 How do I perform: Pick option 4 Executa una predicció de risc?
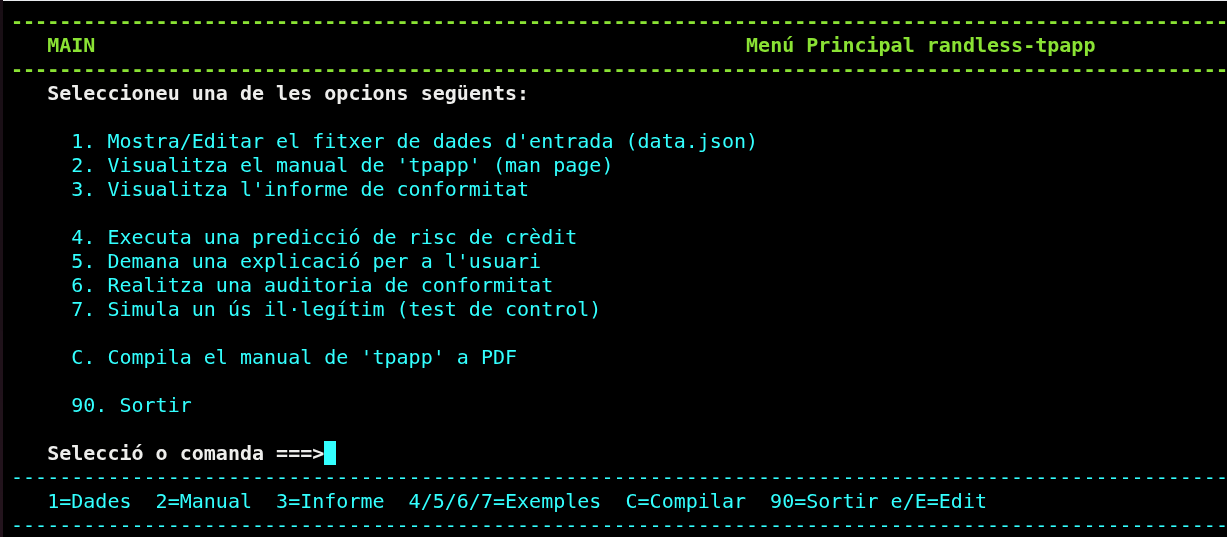point(323,237)
